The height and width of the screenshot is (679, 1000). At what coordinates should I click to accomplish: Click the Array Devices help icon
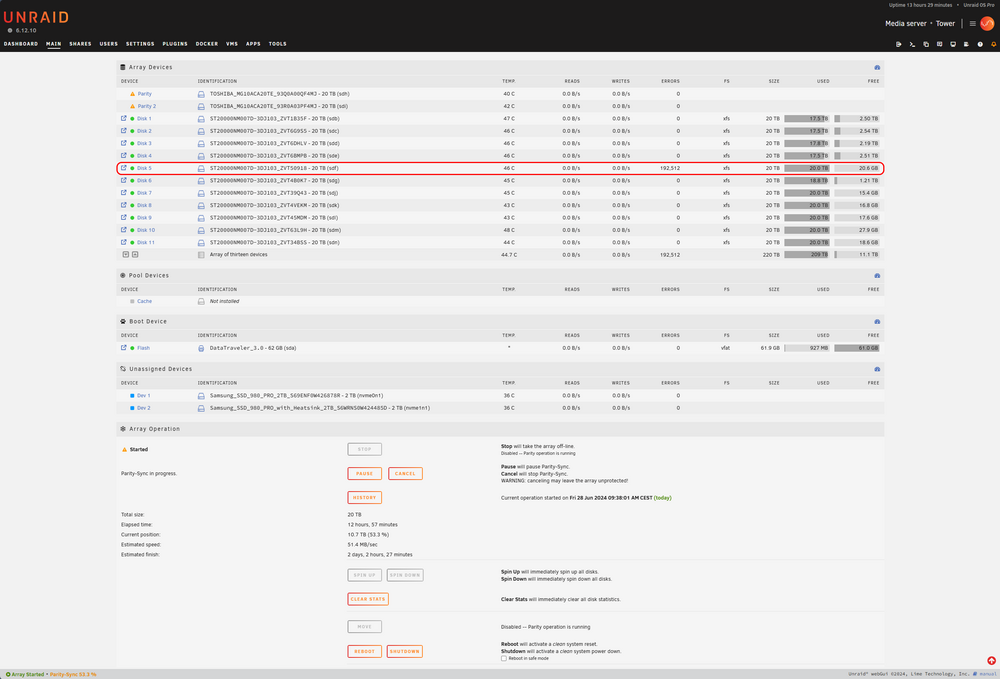point(877,68)
